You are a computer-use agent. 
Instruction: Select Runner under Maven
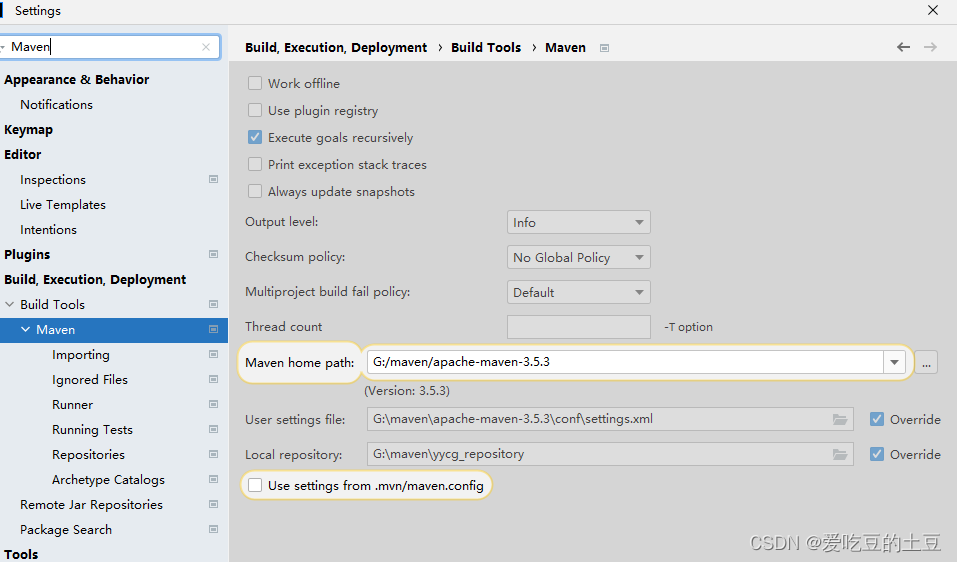click(73, 405)
